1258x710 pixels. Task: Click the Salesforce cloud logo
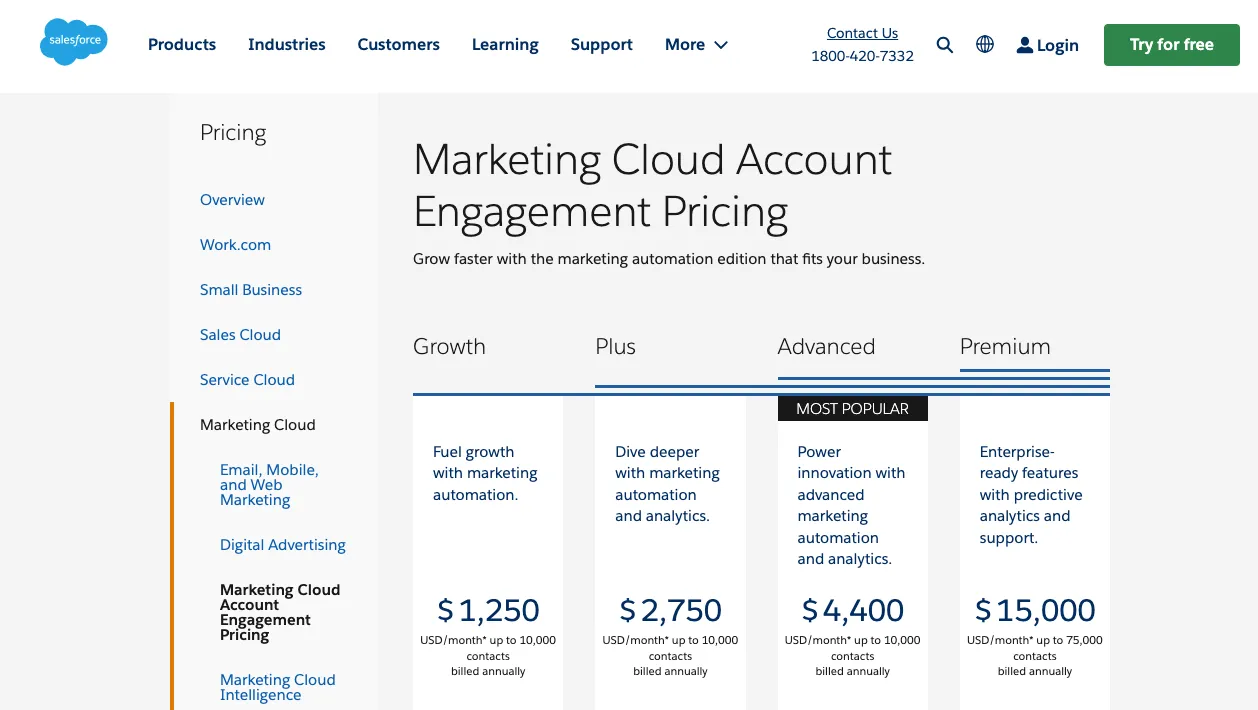pyautogui.click(x=74, y=43)
